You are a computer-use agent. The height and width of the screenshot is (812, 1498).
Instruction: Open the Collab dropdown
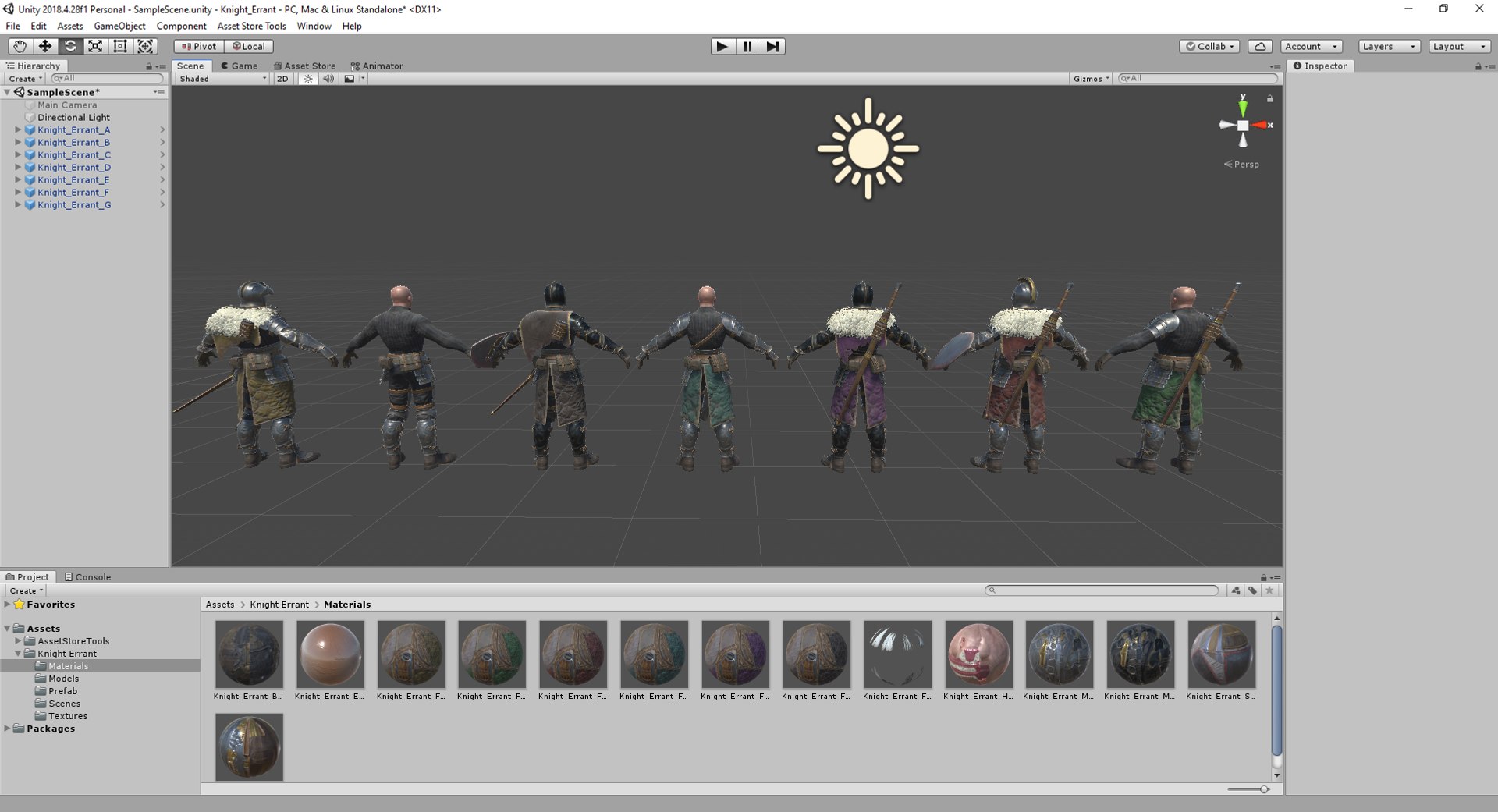(x=1210, y=46)
